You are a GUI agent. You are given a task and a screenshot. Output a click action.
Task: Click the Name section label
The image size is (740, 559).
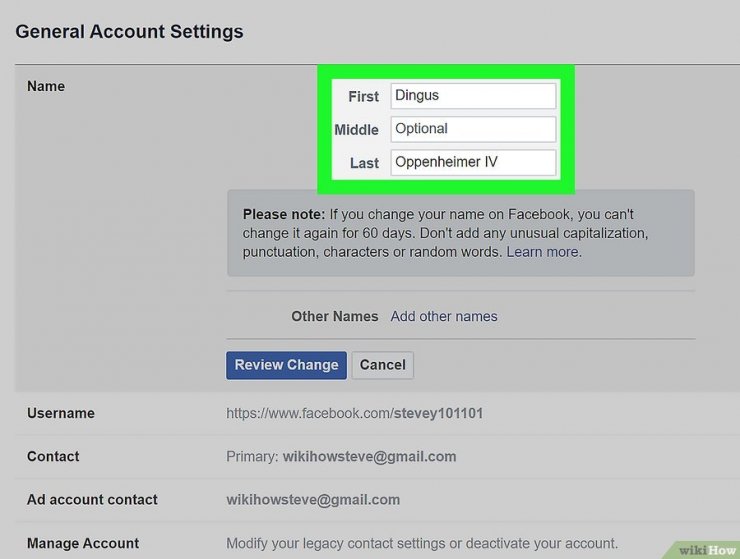point(46,86)
